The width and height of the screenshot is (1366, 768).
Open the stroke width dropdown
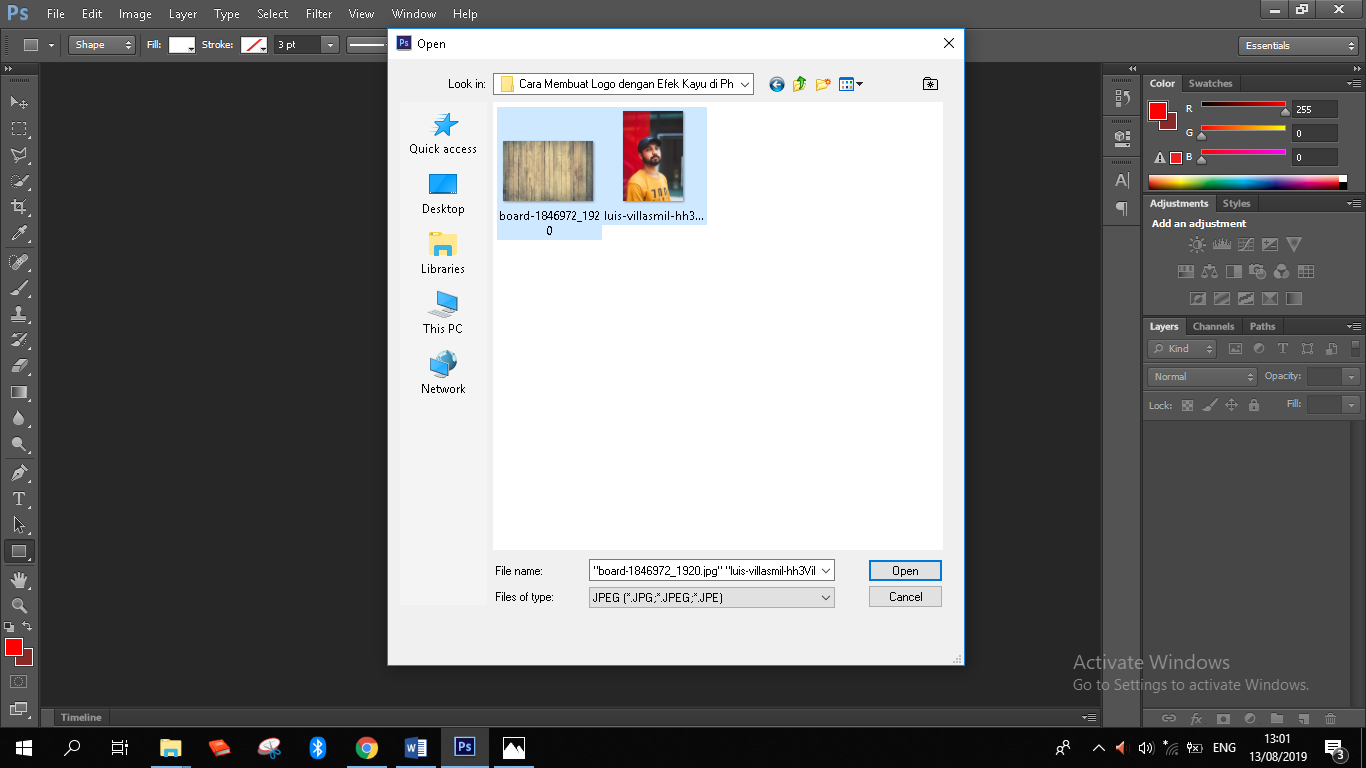[x=330, y=45]
